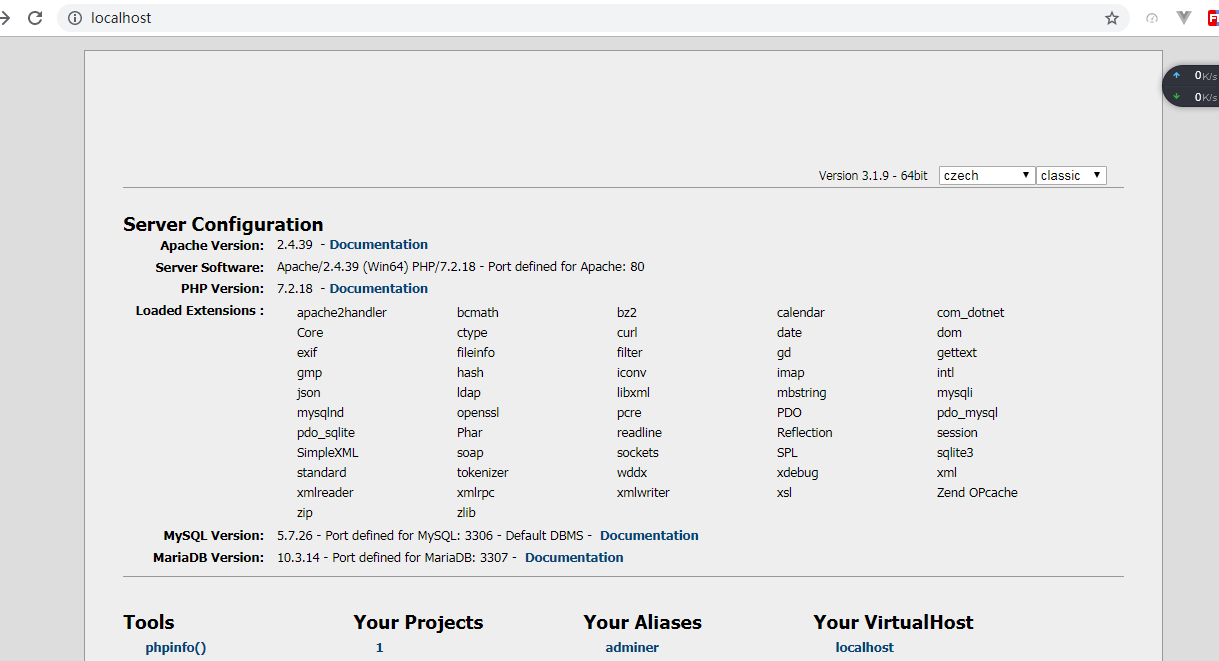
Task: Open localhost under Your VirtualHost
Action: coord(865,648)
